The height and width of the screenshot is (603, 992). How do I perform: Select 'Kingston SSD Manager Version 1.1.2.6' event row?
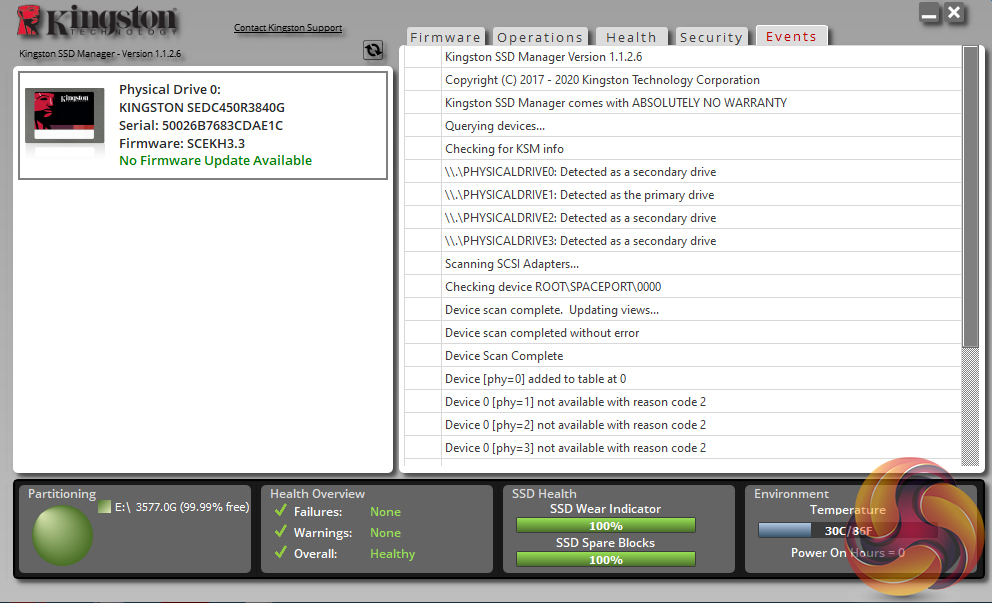[x=683, y=57]
